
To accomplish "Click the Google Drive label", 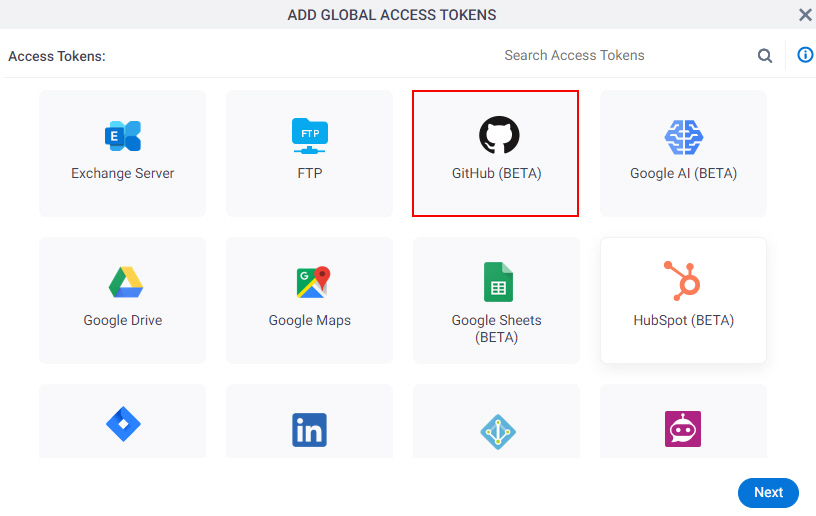I will 123,320.
